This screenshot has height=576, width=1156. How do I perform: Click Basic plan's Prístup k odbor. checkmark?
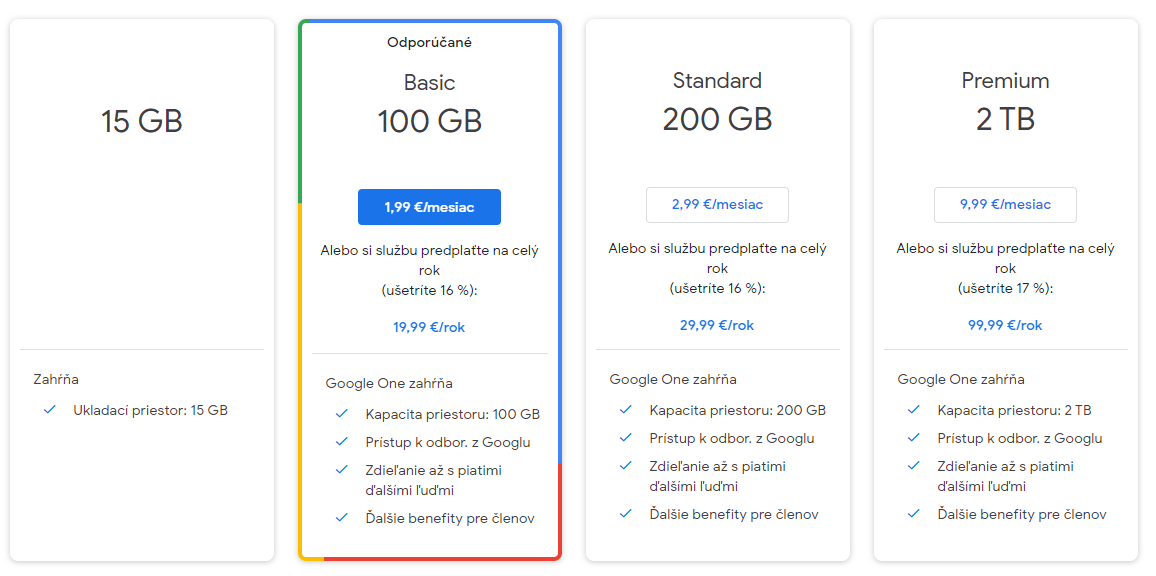click(342, 442)
